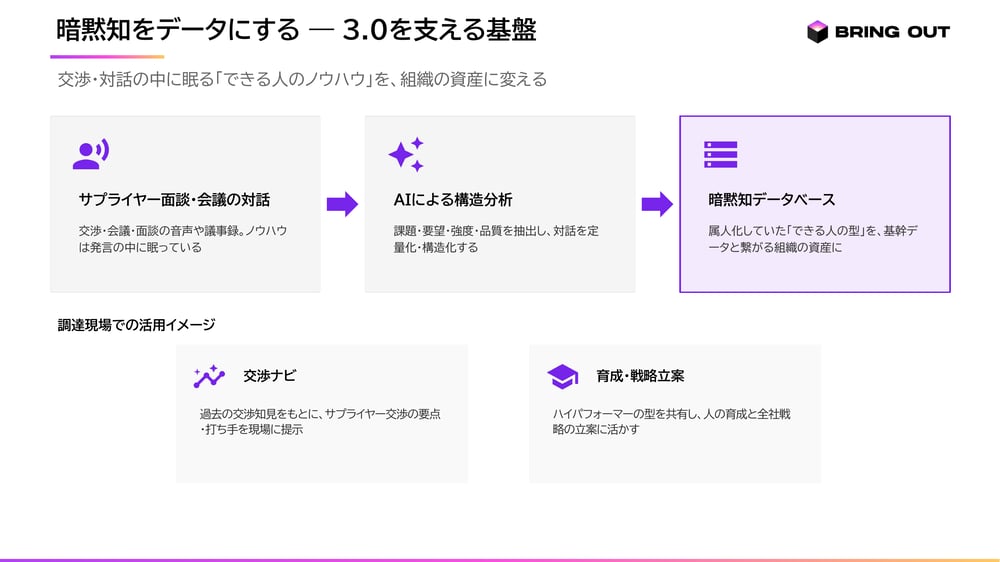Click arrow pointing to 暗黙知データベース card
This screenshot has width=1000, height=562.
coord(658,204)
